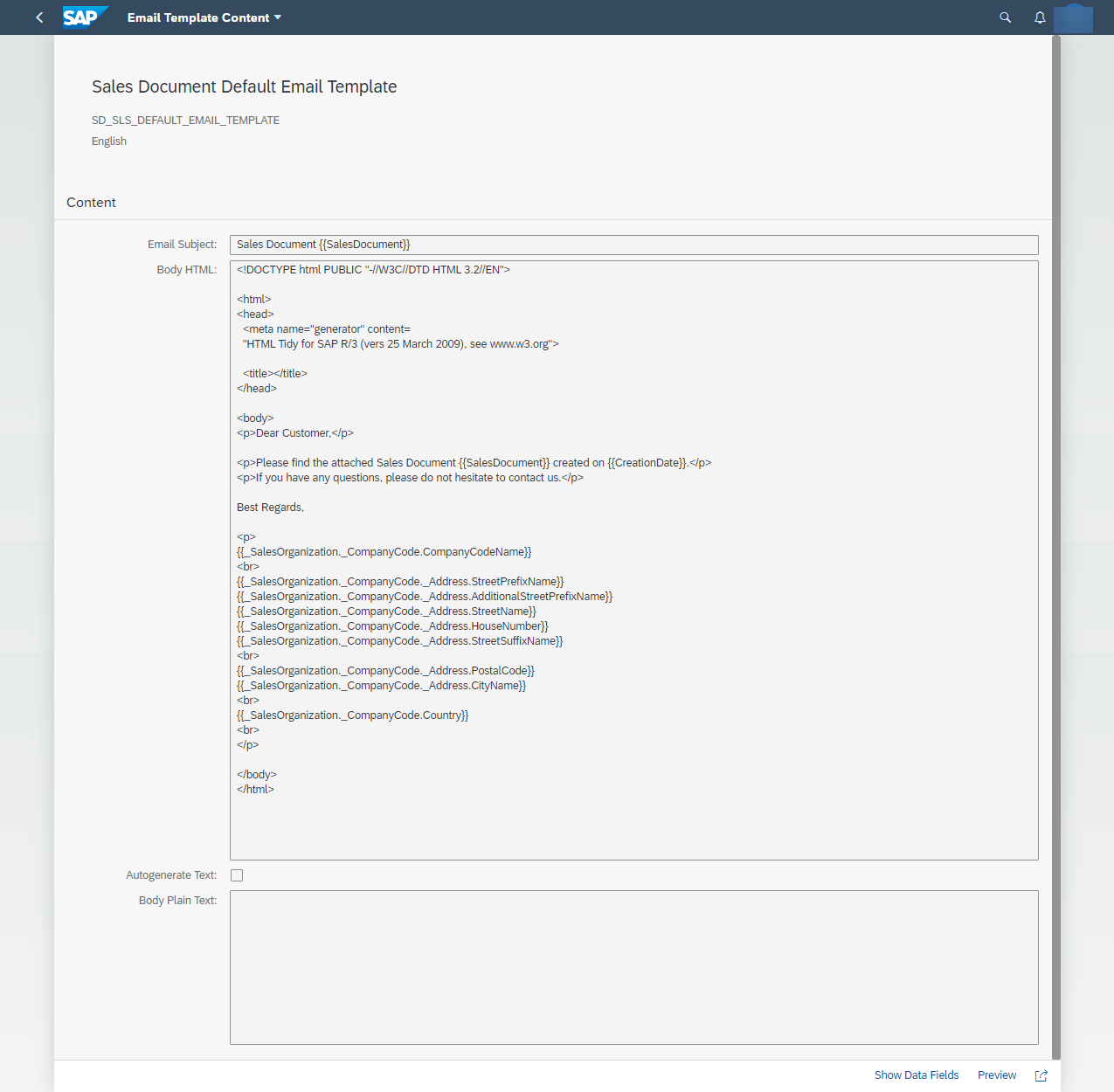Image resolution: width=1114 pixels, height=1092 pixels.
Task: Select the magnifier icon to search templates
Action: point(1004,17)
